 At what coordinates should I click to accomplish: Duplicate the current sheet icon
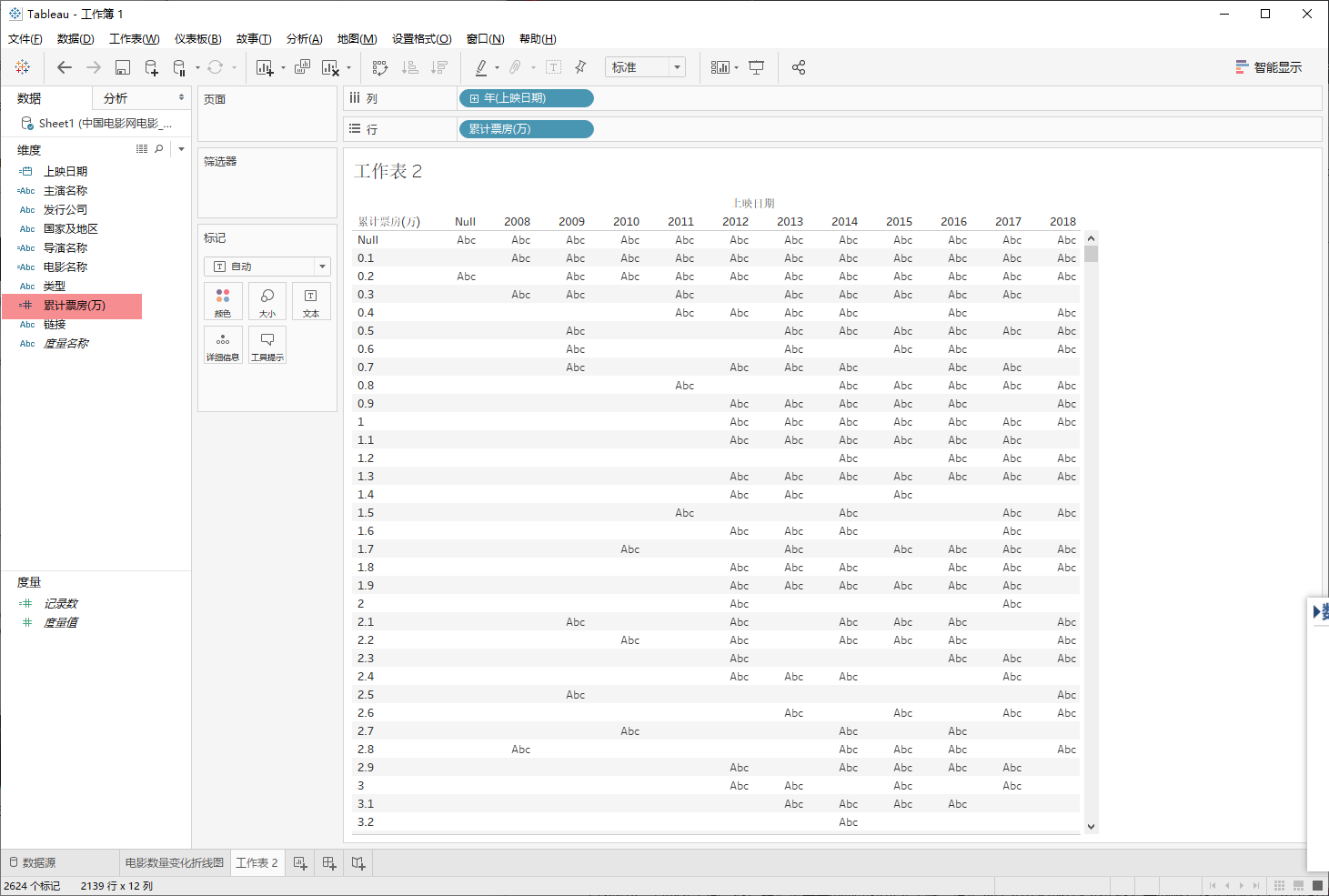point(302,67)
